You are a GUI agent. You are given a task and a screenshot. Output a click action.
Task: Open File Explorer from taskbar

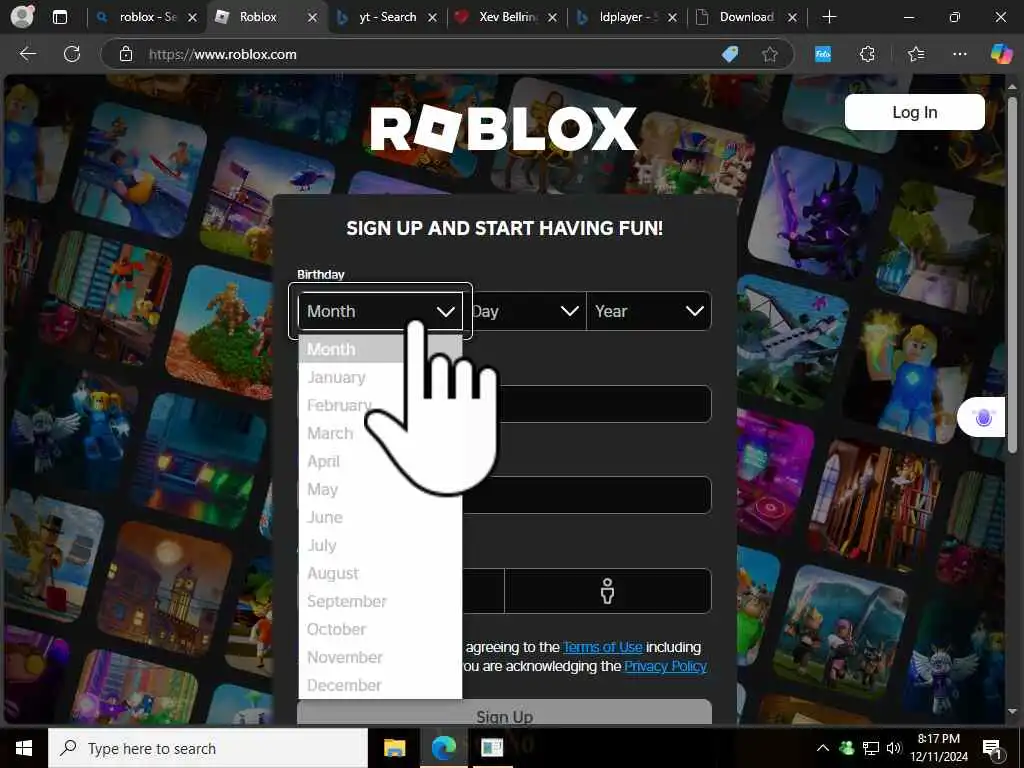pos(394,748)
